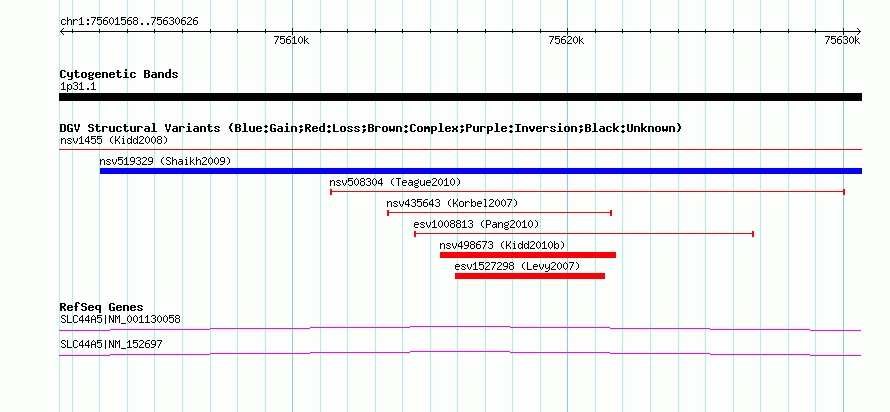The image size is (890, 412).
Task: Select the nsv498673 (Kidd2010b) red bar
Action: 528,255
